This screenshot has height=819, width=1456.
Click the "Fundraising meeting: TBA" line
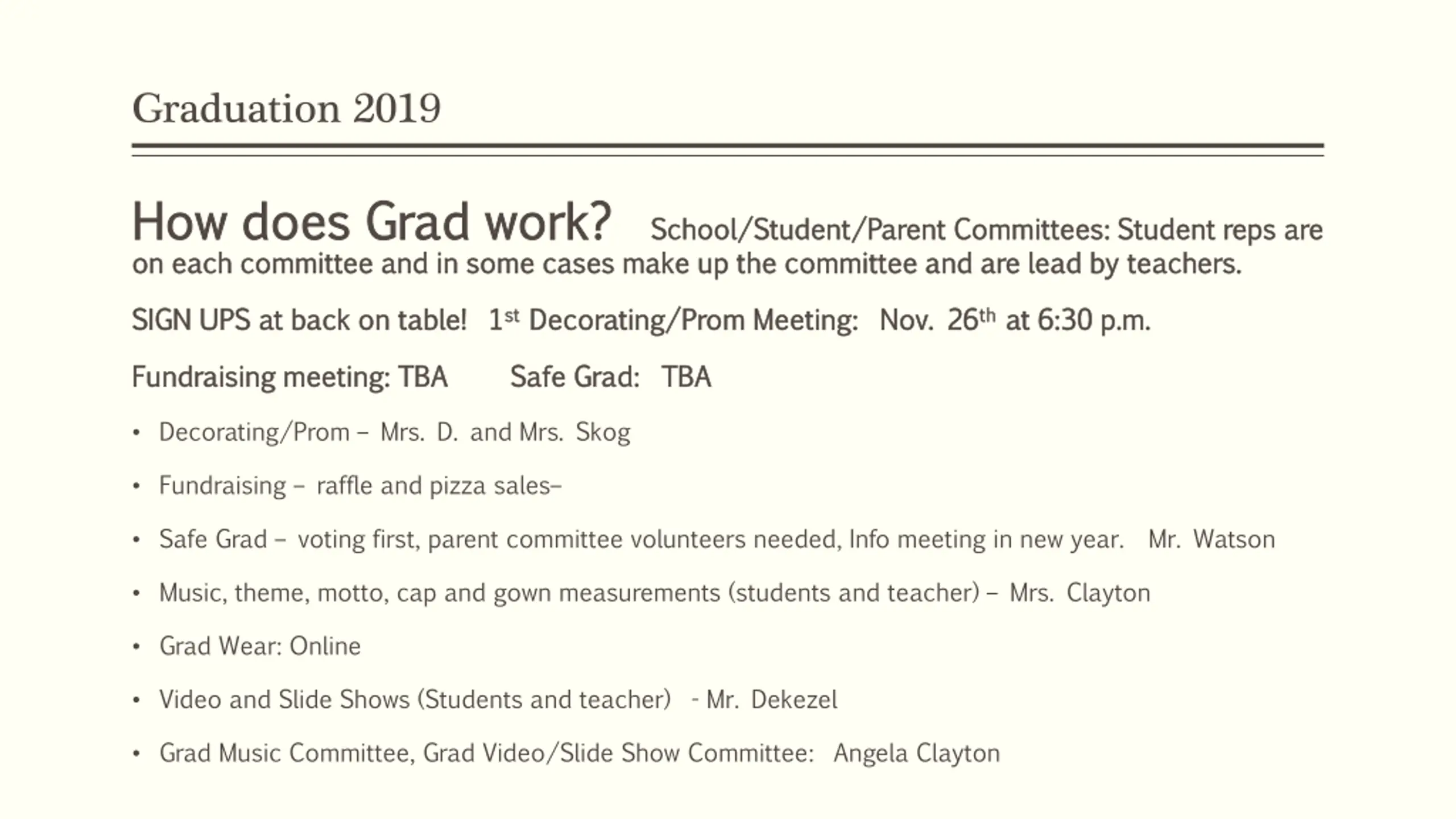tap(289, 377)
